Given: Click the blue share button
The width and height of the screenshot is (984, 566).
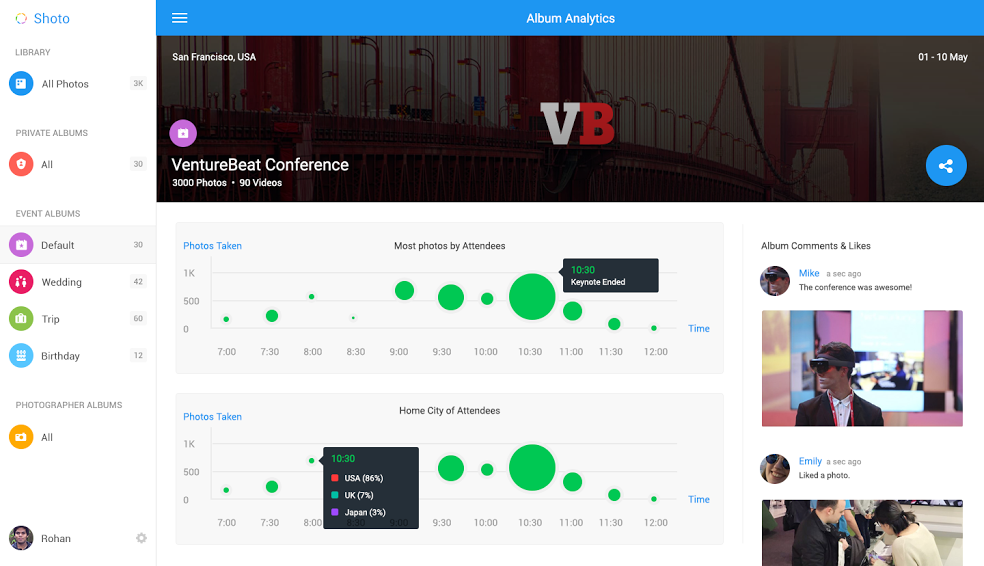Looking at the screenshot, I should [945, 166].
